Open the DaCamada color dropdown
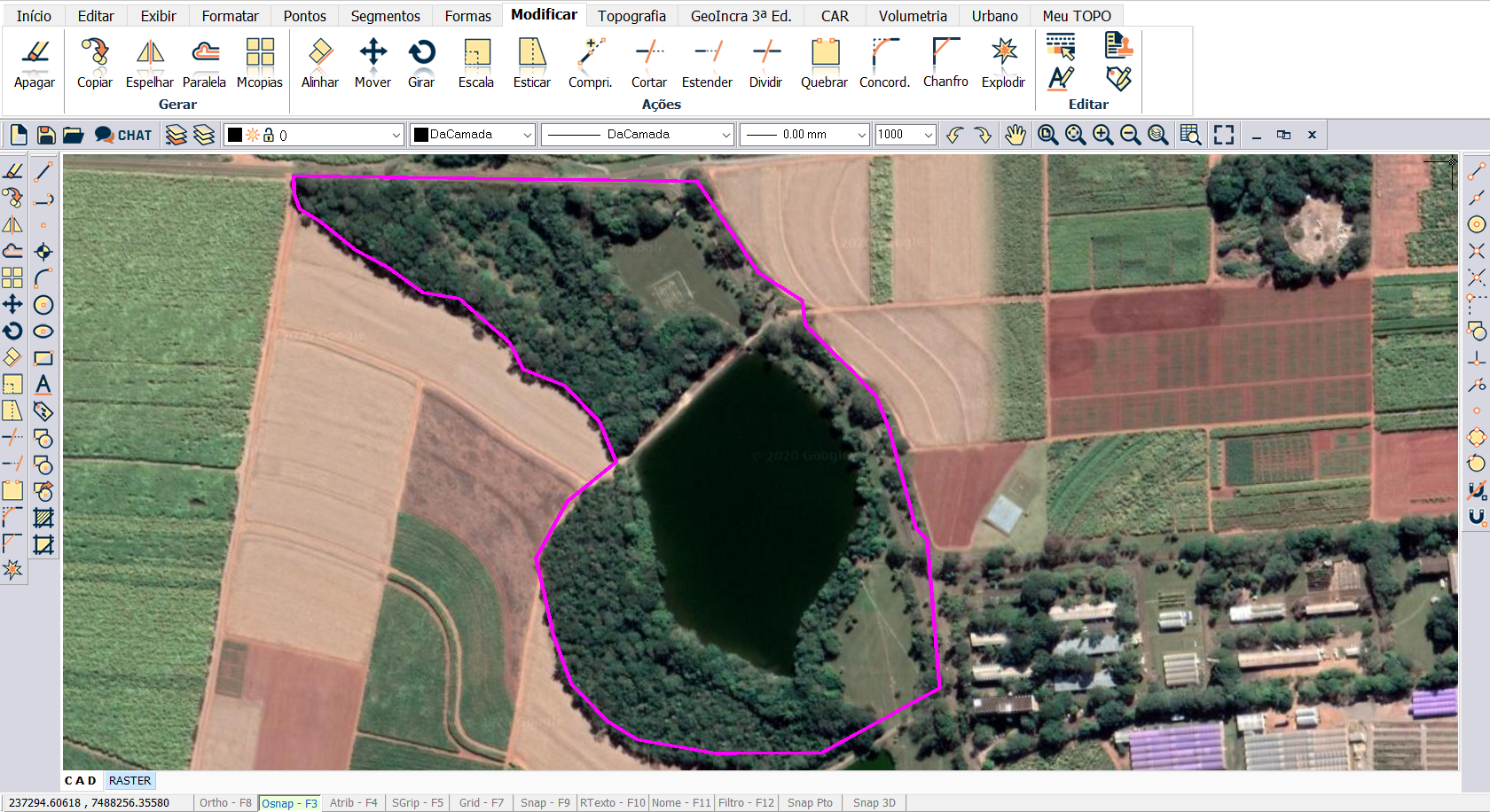This screenshot has height=812, width=1490. click(527, 135)
